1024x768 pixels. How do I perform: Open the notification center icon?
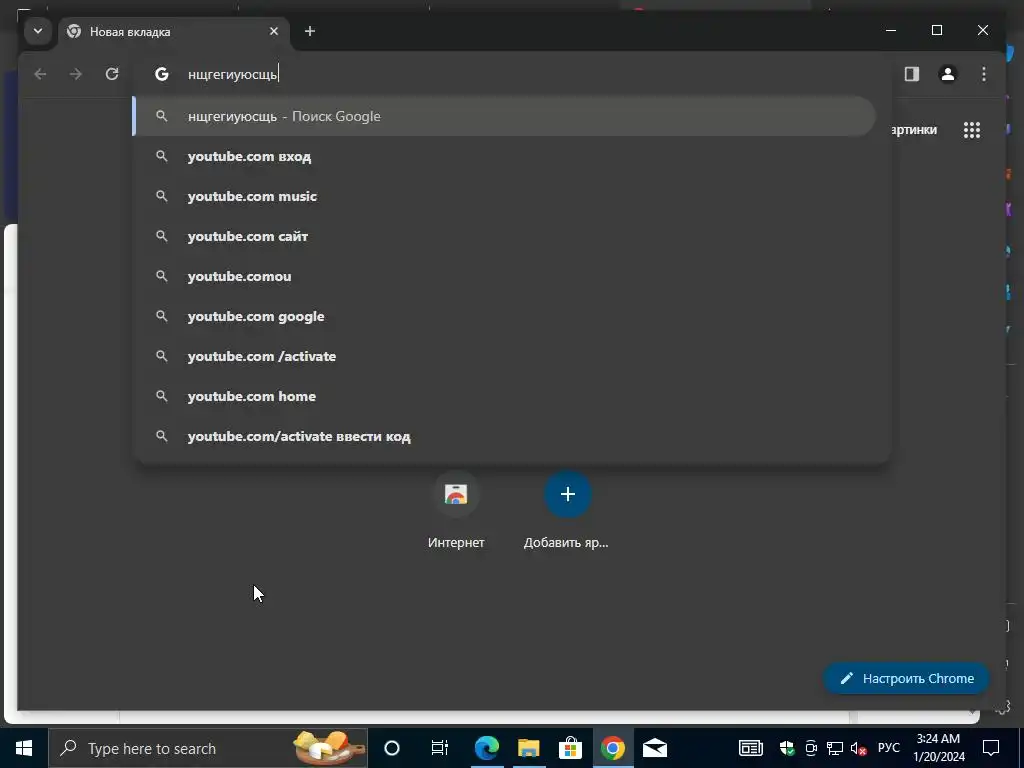pyautogui.click(x=991, y=748)
